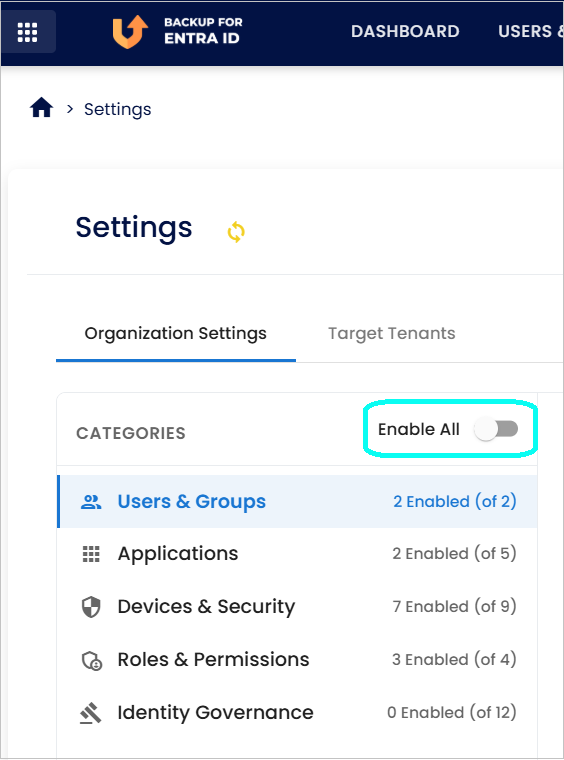The image size is (564, 760).
Task: Open the Dashboard menu item
Action: click(x=405, y=32)
